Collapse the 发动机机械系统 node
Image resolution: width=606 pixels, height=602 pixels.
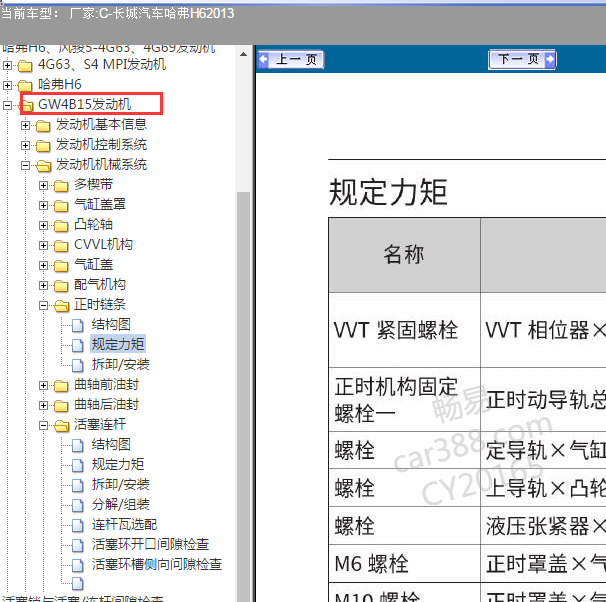[26, 165]
